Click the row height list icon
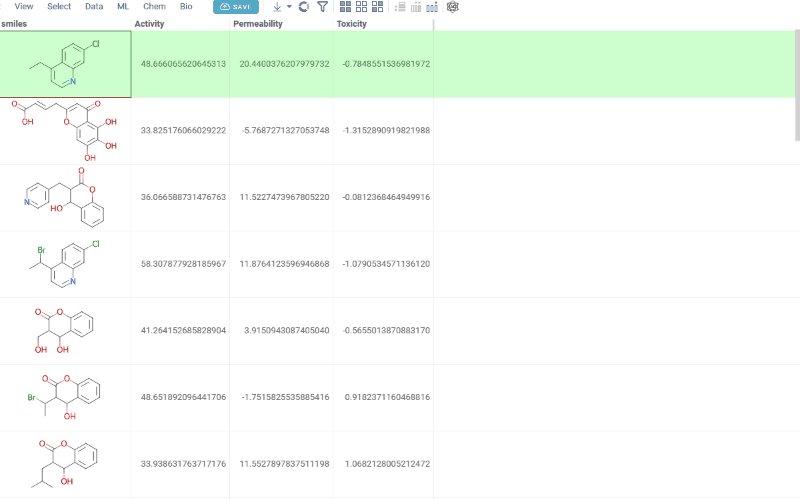Viewport: 800px width, 500px height. pos(401,7)
